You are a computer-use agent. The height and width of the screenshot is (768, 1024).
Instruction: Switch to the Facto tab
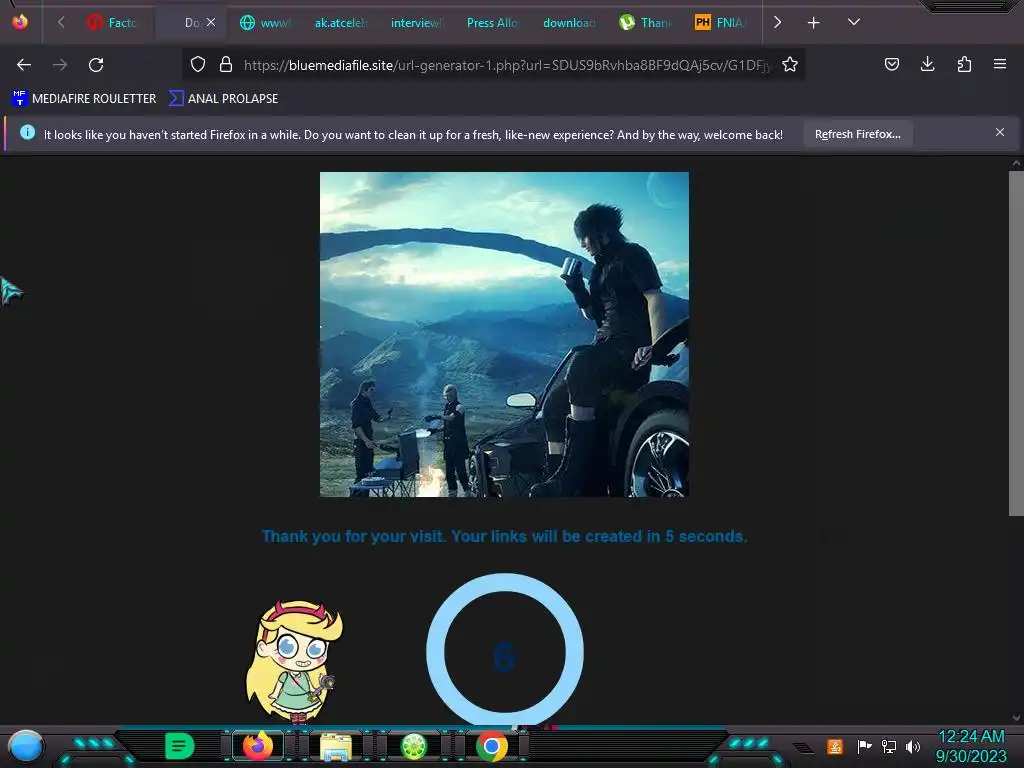pos(112,23)
